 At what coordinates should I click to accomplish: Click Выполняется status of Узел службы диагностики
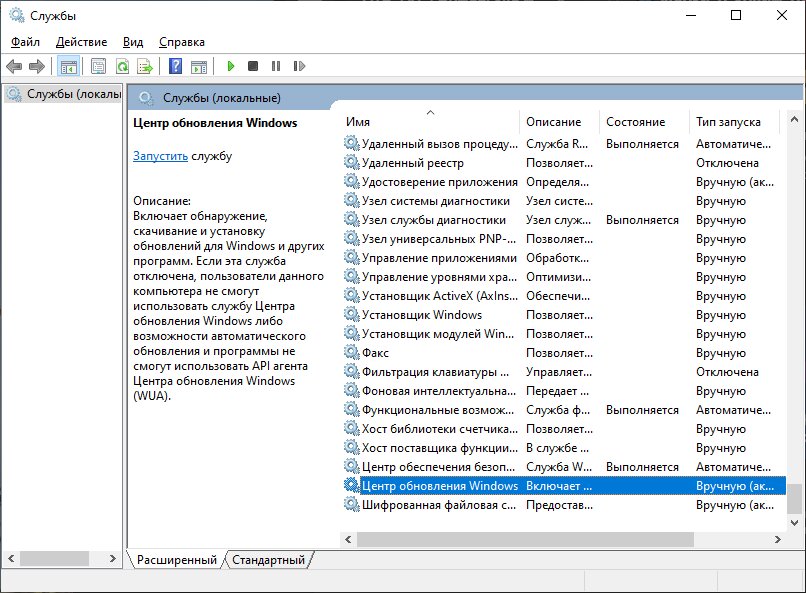(642, 220)
